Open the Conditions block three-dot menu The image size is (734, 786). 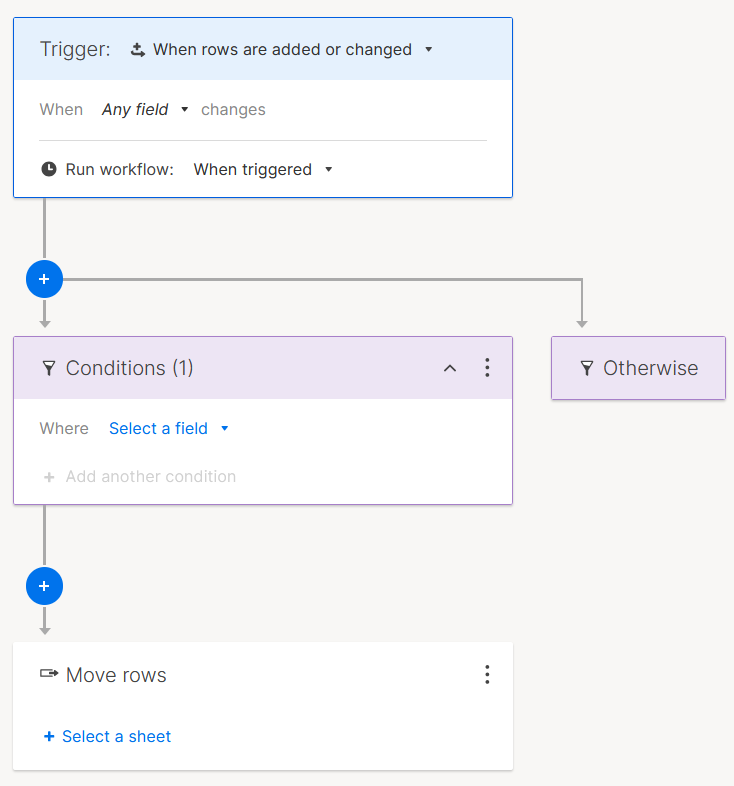pos(487,368)
